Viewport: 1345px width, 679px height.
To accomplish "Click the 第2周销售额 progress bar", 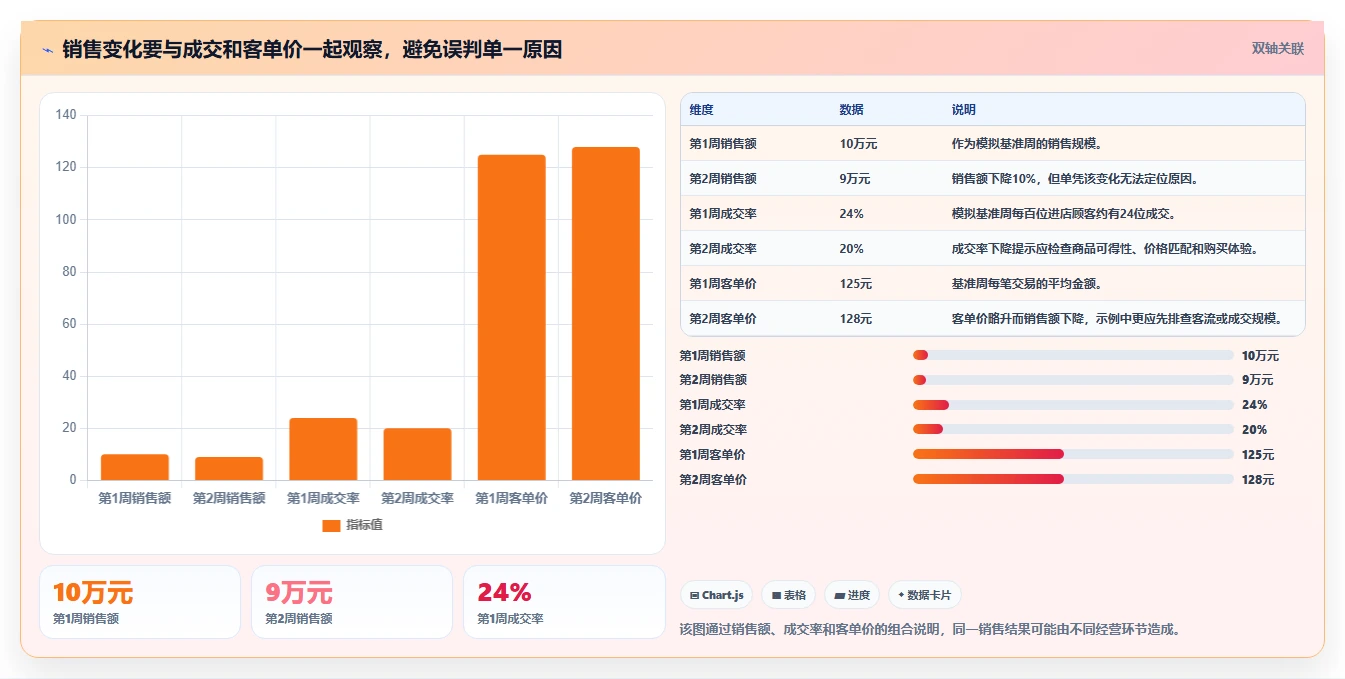I will pos(1073,380).
